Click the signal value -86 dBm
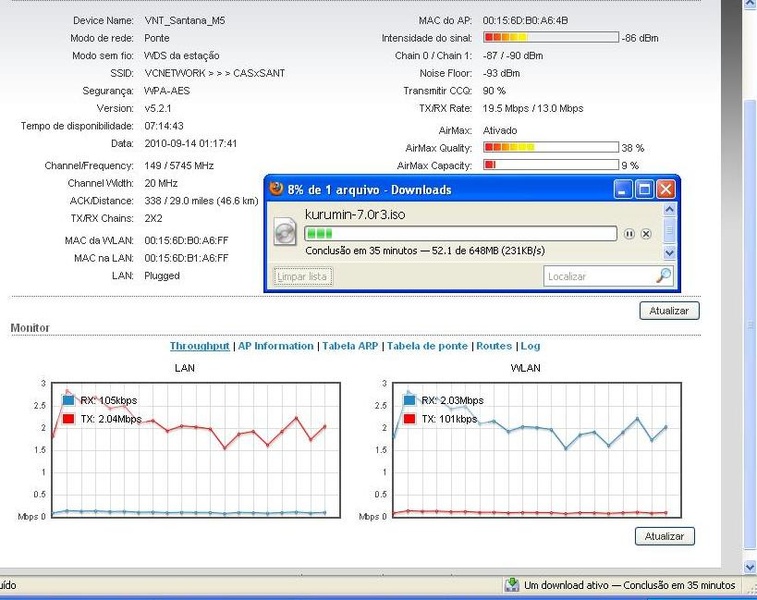Screen dimensions: 757x600 click(x=640, y=38)
